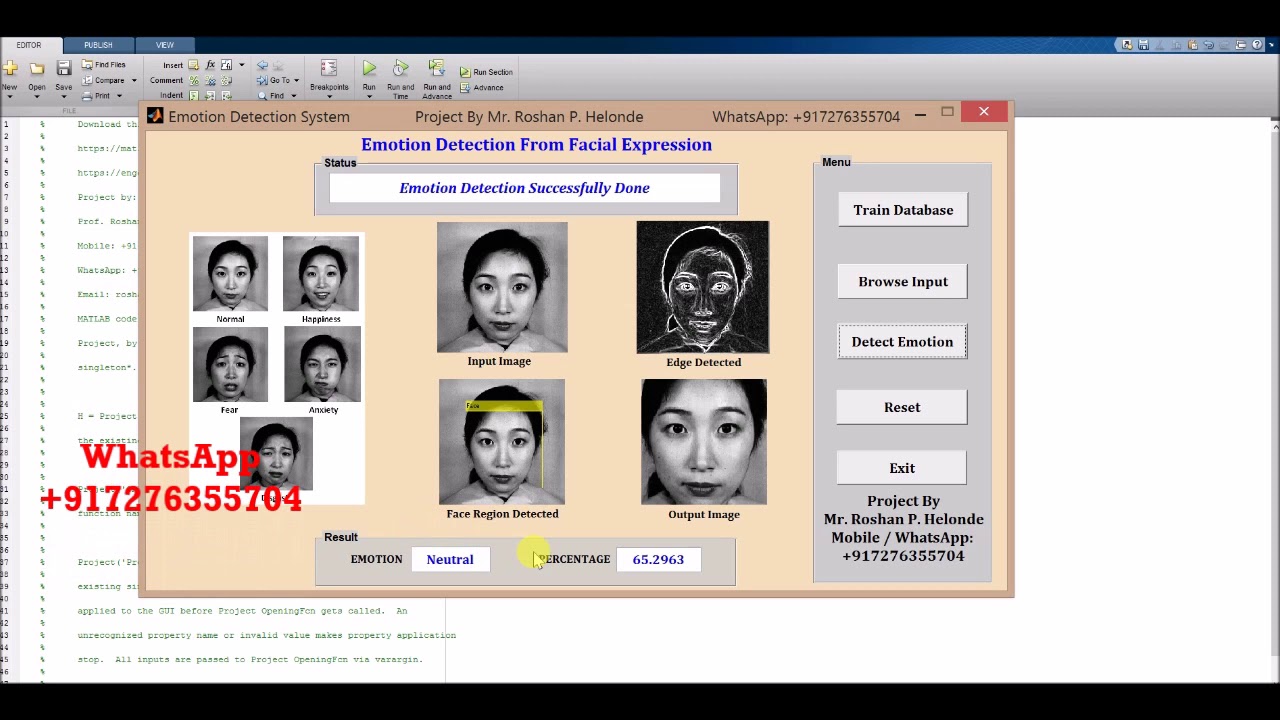1280x720 pixels.
Task: Open the Run dropdown arrow
Action: click(369, 97)
